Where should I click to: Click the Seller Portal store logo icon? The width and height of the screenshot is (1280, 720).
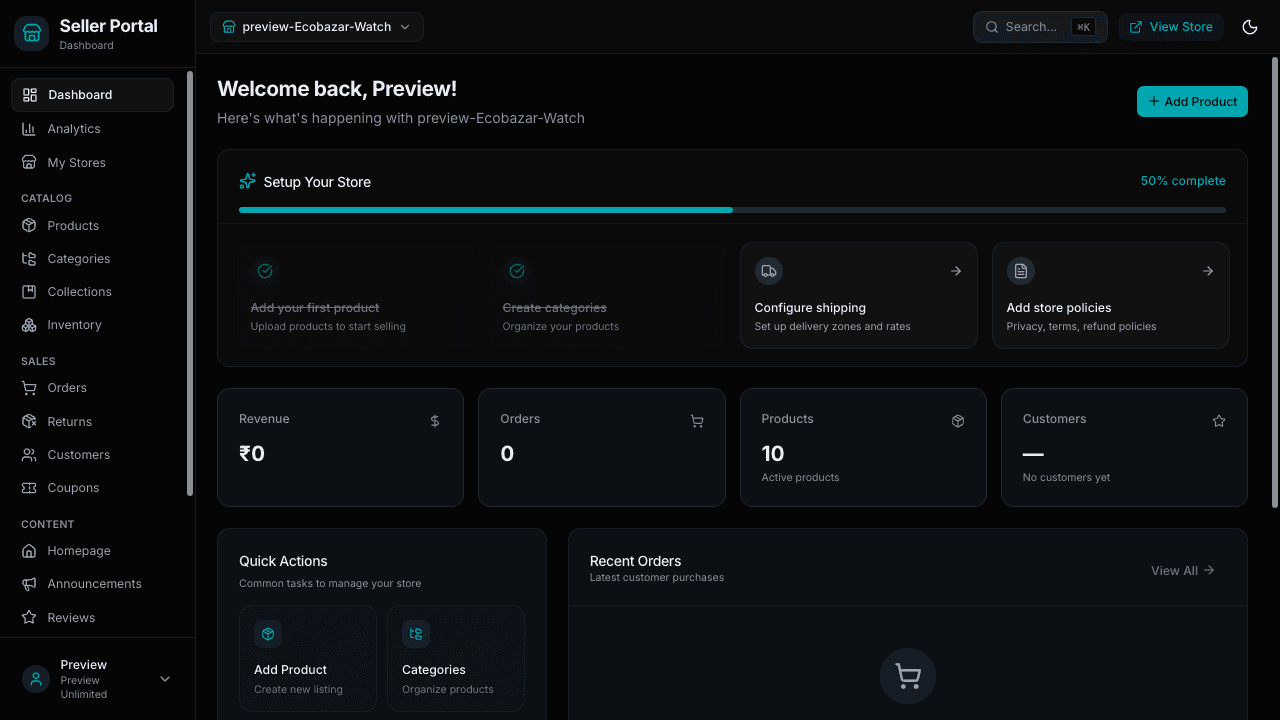click(x=31, y=33)
